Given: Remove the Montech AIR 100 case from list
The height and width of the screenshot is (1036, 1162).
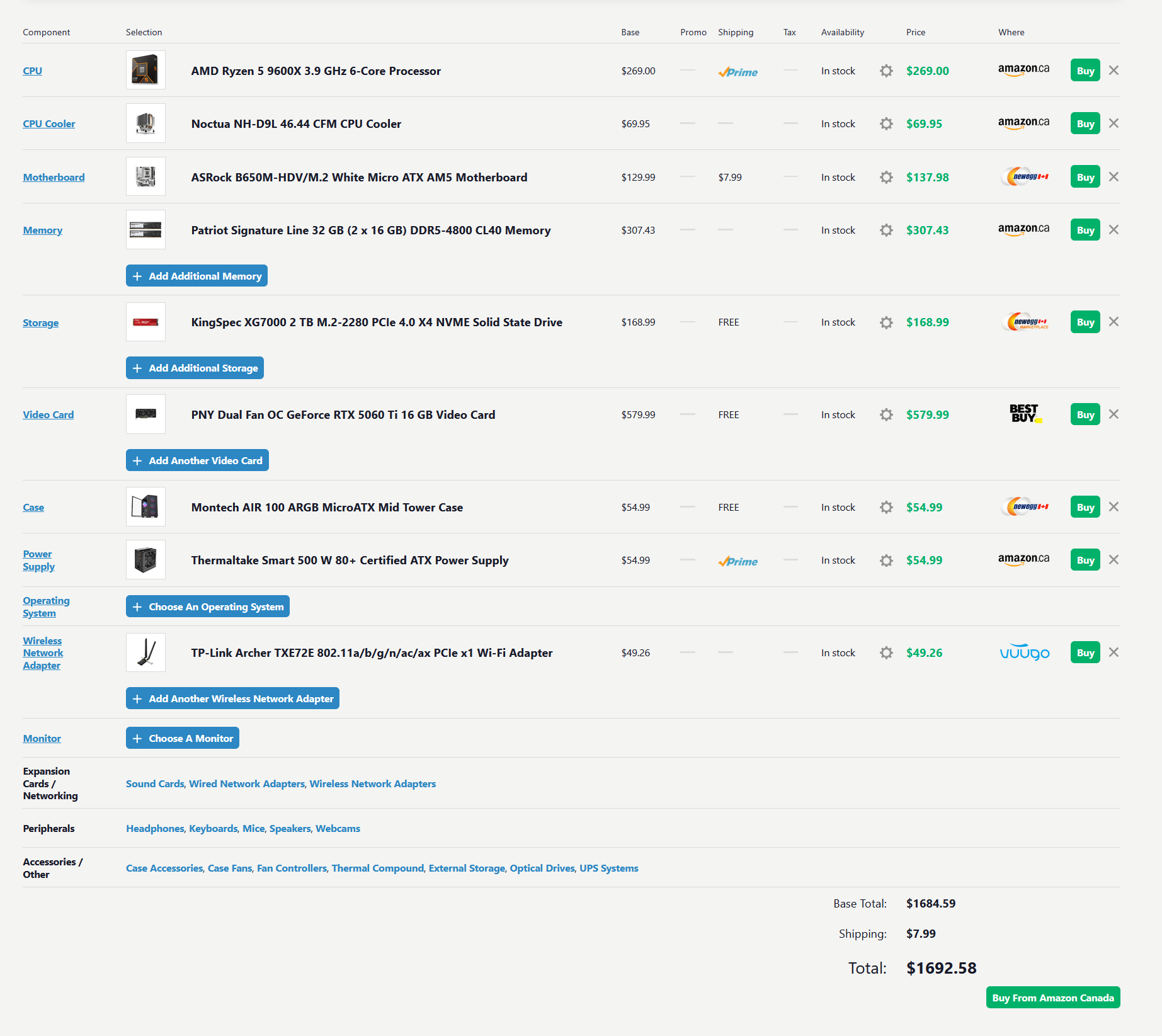Looking at the screenshot, I should (1114, 507).
